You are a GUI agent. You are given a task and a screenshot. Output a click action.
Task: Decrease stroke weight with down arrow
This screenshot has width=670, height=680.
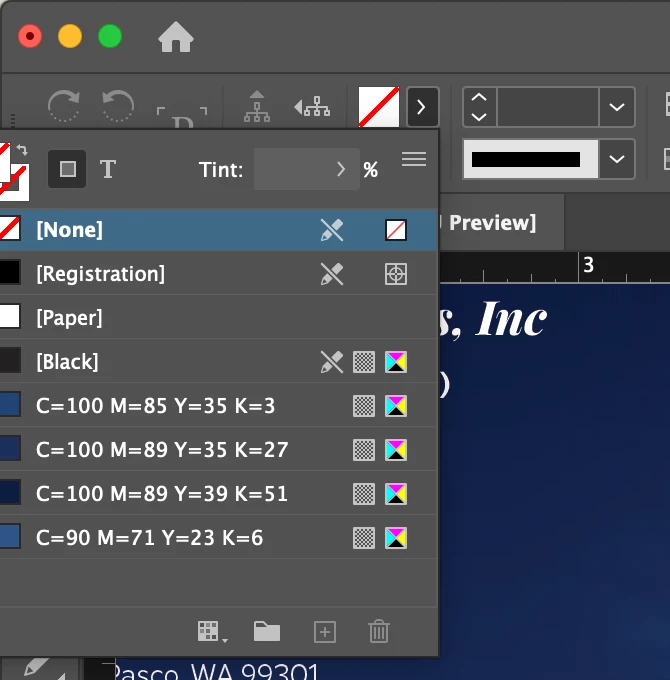point(479,117)
